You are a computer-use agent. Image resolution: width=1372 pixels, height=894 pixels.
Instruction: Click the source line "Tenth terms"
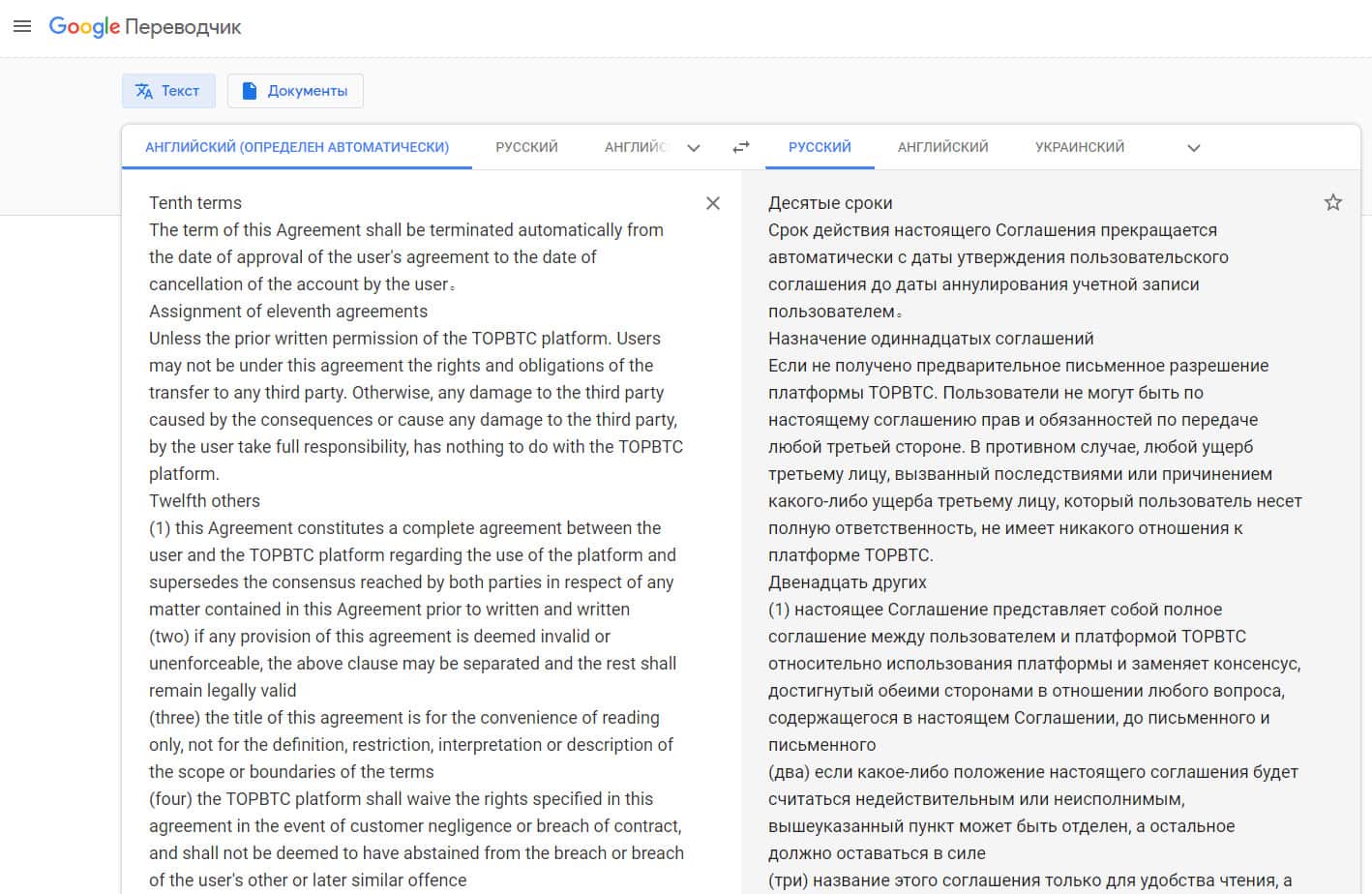click(x=195, y=203)
